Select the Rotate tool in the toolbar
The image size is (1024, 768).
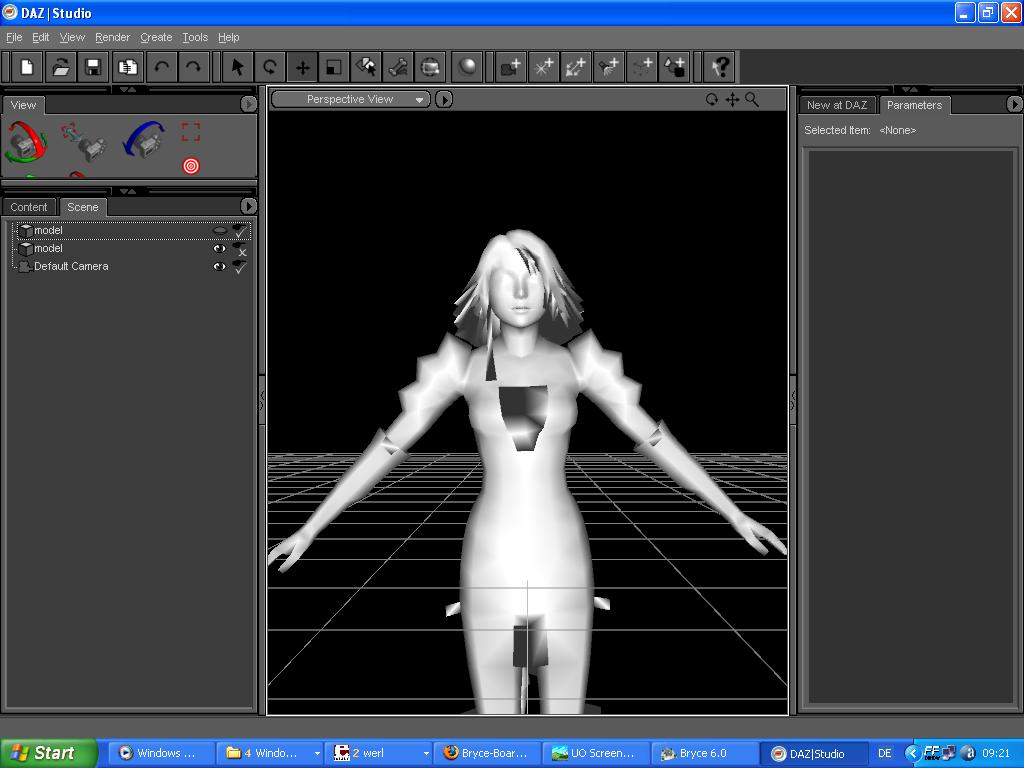coord(269,67)
